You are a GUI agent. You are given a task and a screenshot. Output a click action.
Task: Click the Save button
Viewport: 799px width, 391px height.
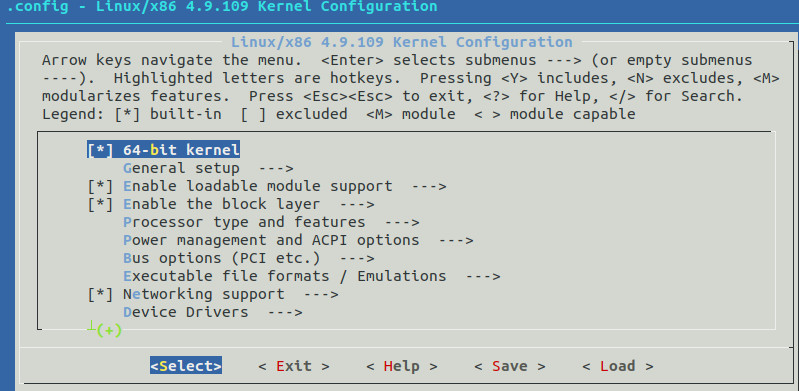510,366
